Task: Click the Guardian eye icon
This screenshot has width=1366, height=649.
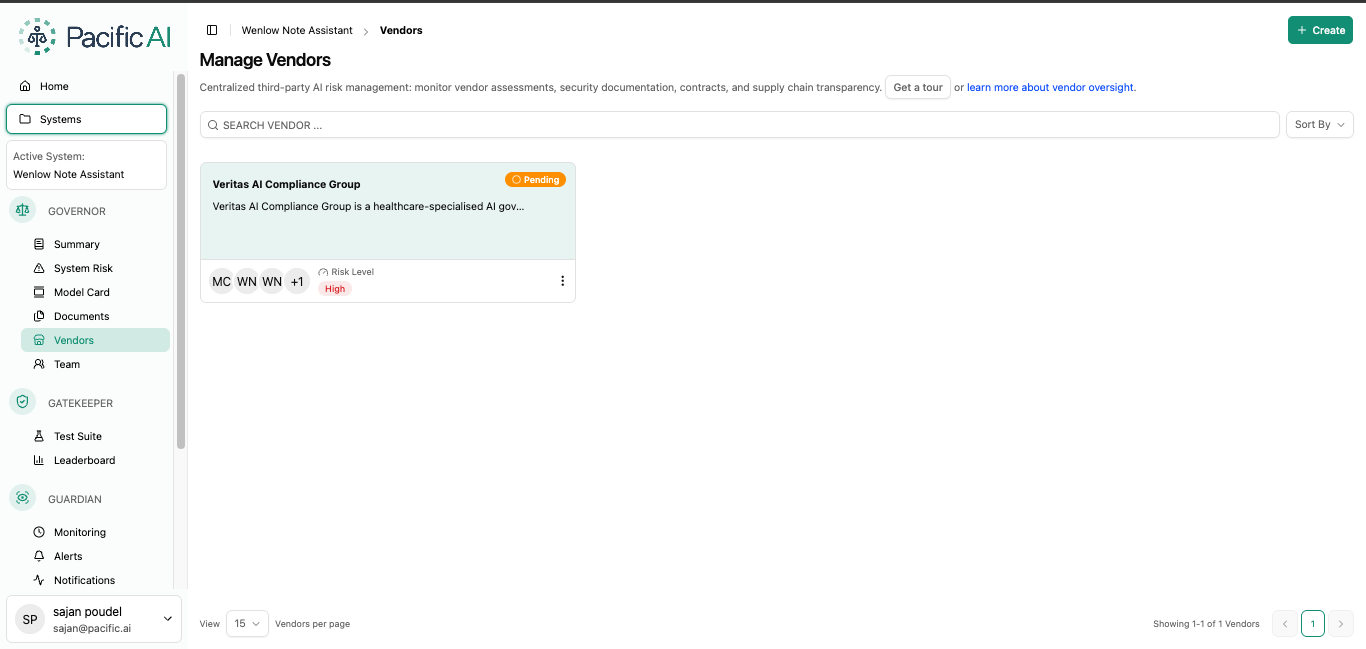Action: click(x=23, y=499)
